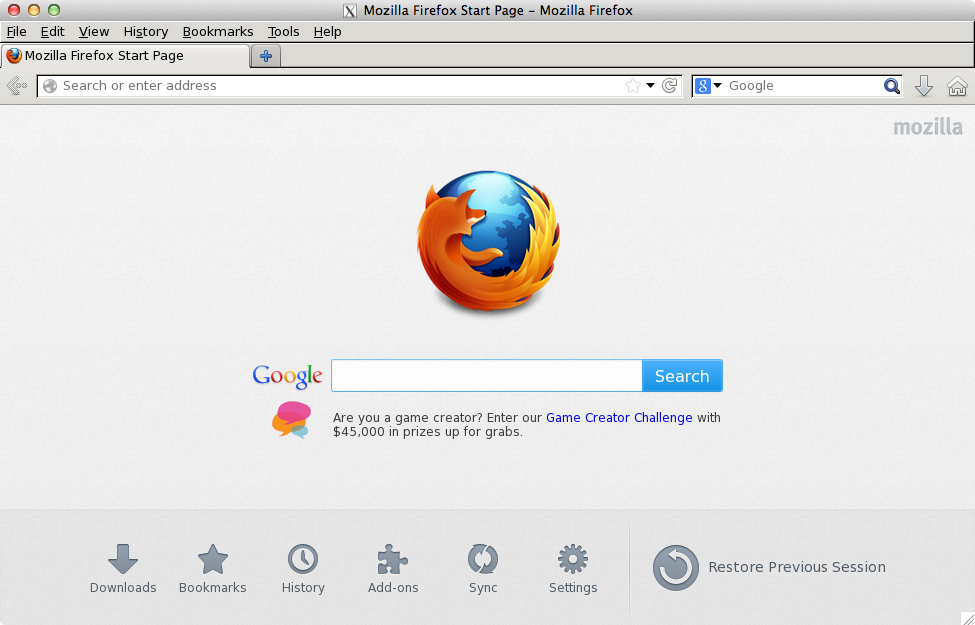Open the downloads arrow in toolbar
This screenshot has width=975, height=625.
(924, 86)
